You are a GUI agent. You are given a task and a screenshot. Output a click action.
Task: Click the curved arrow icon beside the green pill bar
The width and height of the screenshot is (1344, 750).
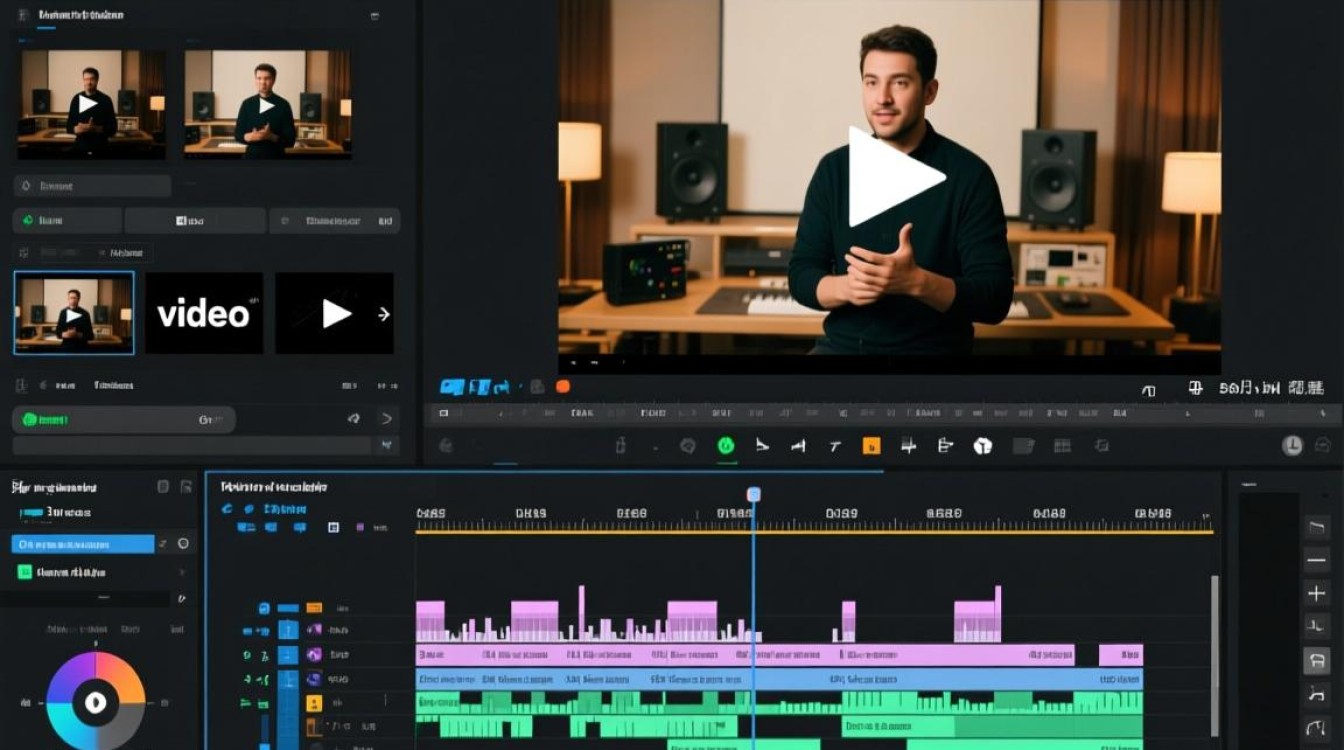click(x=352, y=419)
